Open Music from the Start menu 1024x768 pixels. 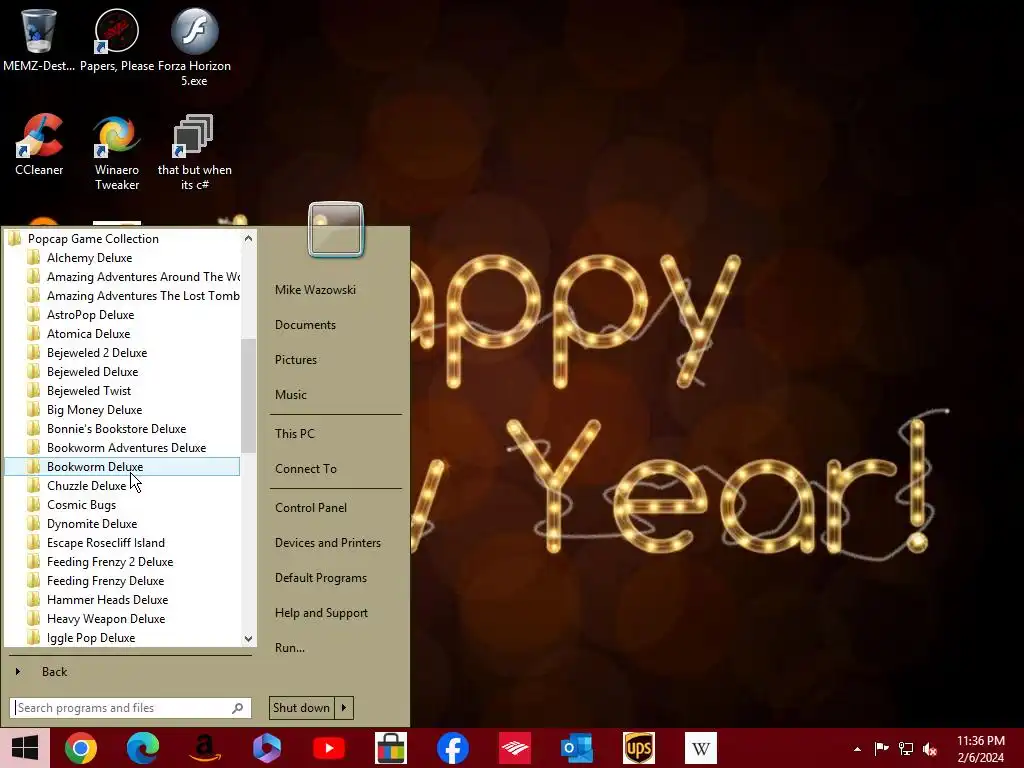click(291, 394)
